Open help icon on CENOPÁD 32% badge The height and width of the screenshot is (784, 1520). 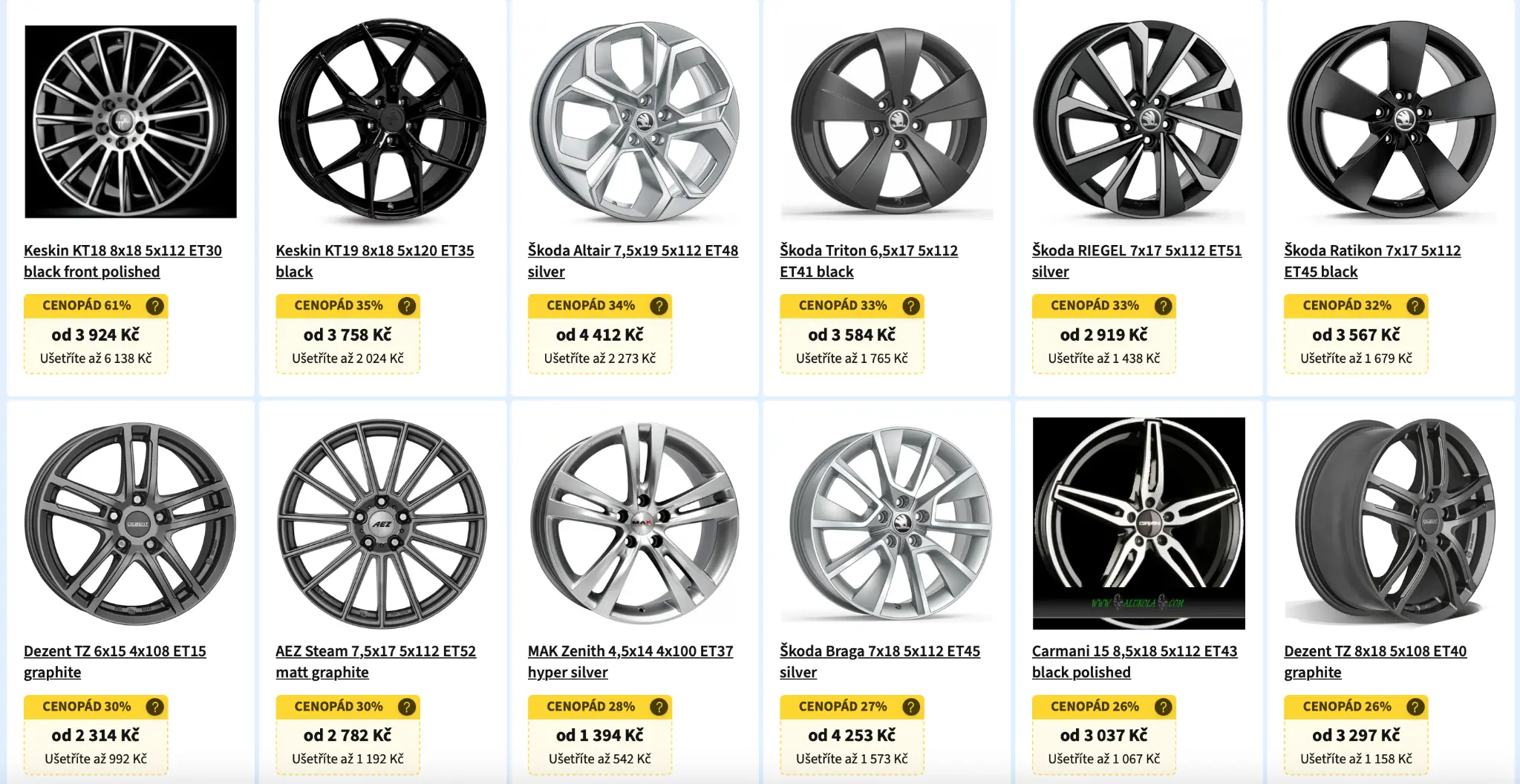pos(1415,306)
